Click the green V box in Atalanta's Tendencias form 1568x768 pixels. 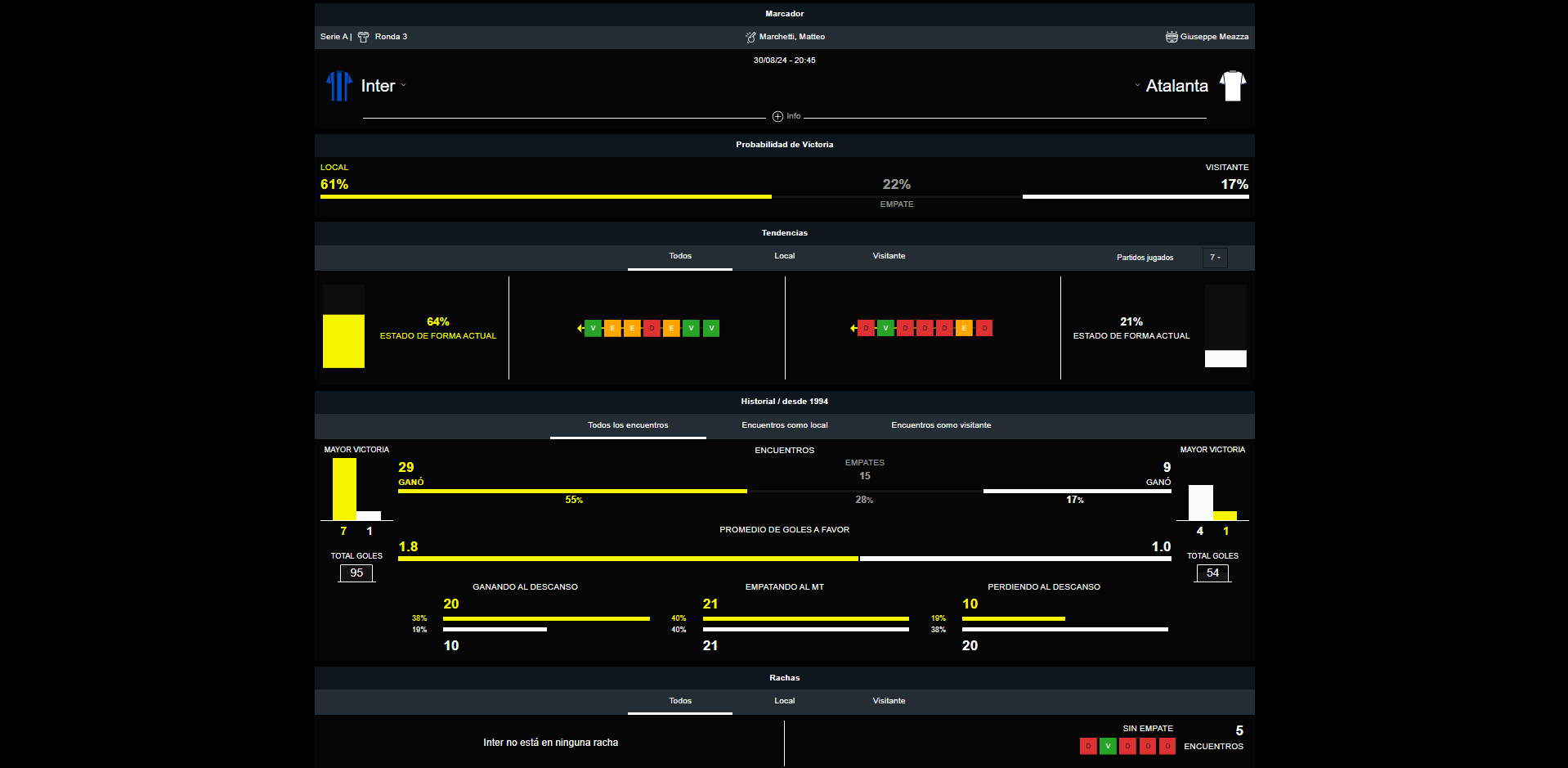coord(885,328)
